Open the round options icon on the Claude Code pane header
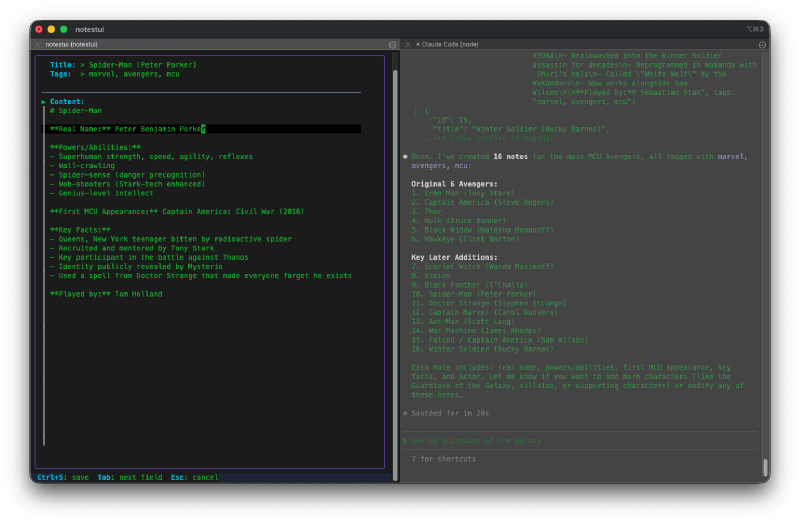 762,45
